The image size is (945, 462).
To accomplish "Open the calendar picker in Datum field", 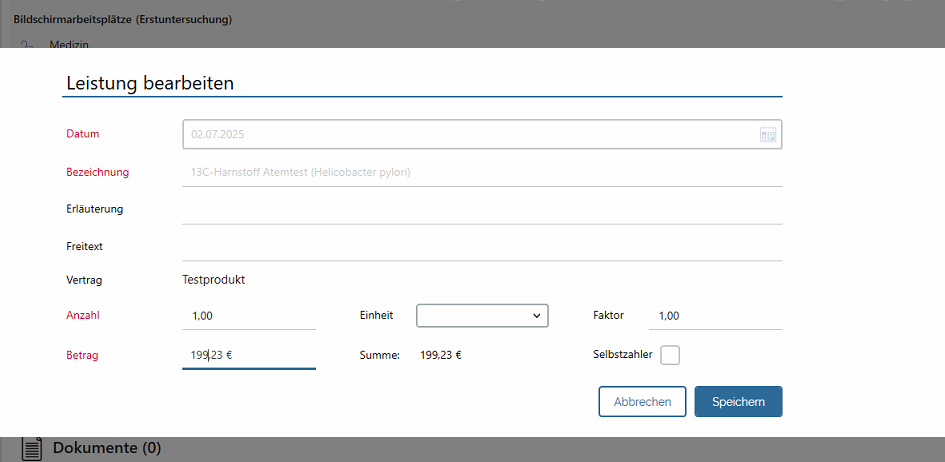I will (768, 134).
